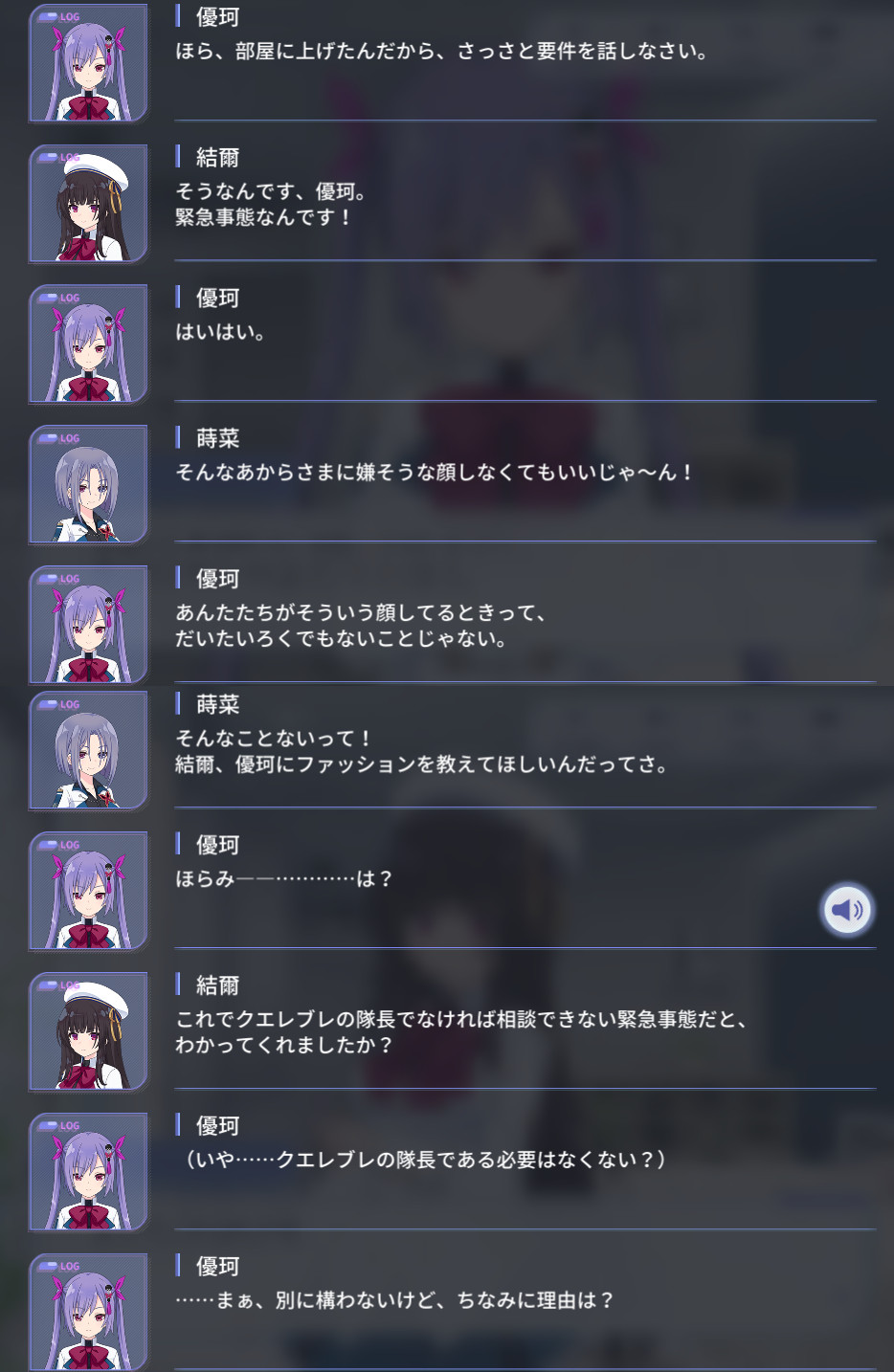Click 優珂's portrait beside 「だいたいろくでもないこと」
Viewport: 894px width, 1372px height.
pos(89,626)
